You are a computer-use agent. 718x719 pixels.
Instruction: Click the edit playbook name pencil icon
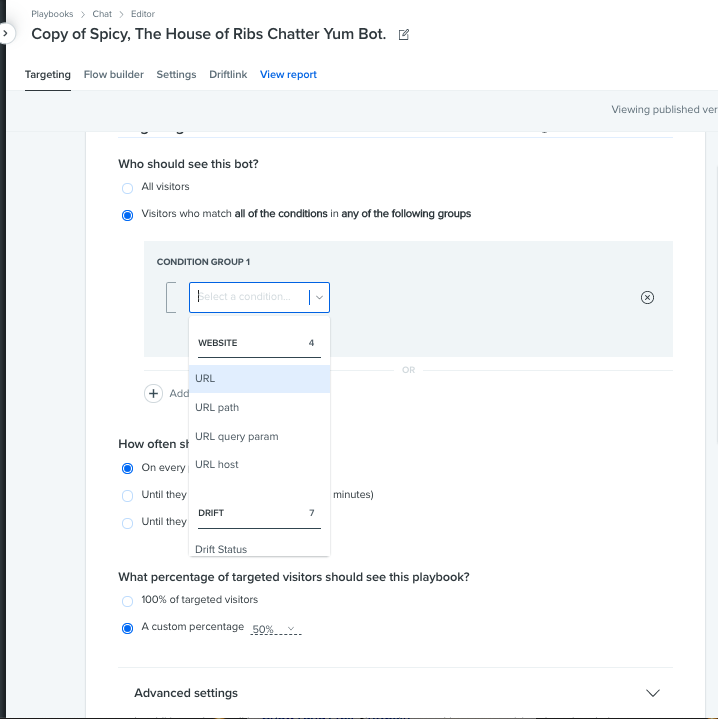403,34
